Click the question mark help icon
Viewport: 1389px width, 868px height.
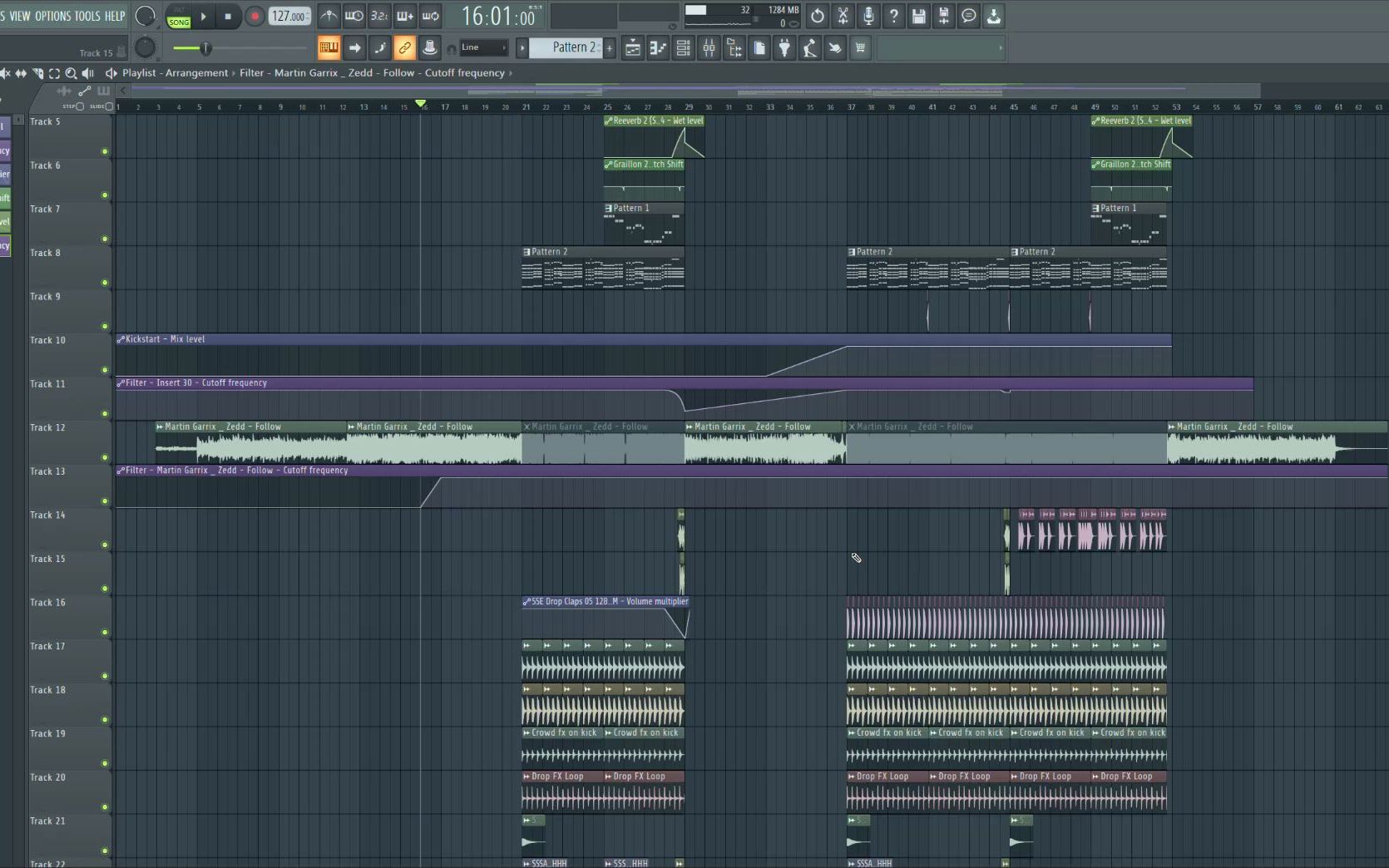click(893, 16)
